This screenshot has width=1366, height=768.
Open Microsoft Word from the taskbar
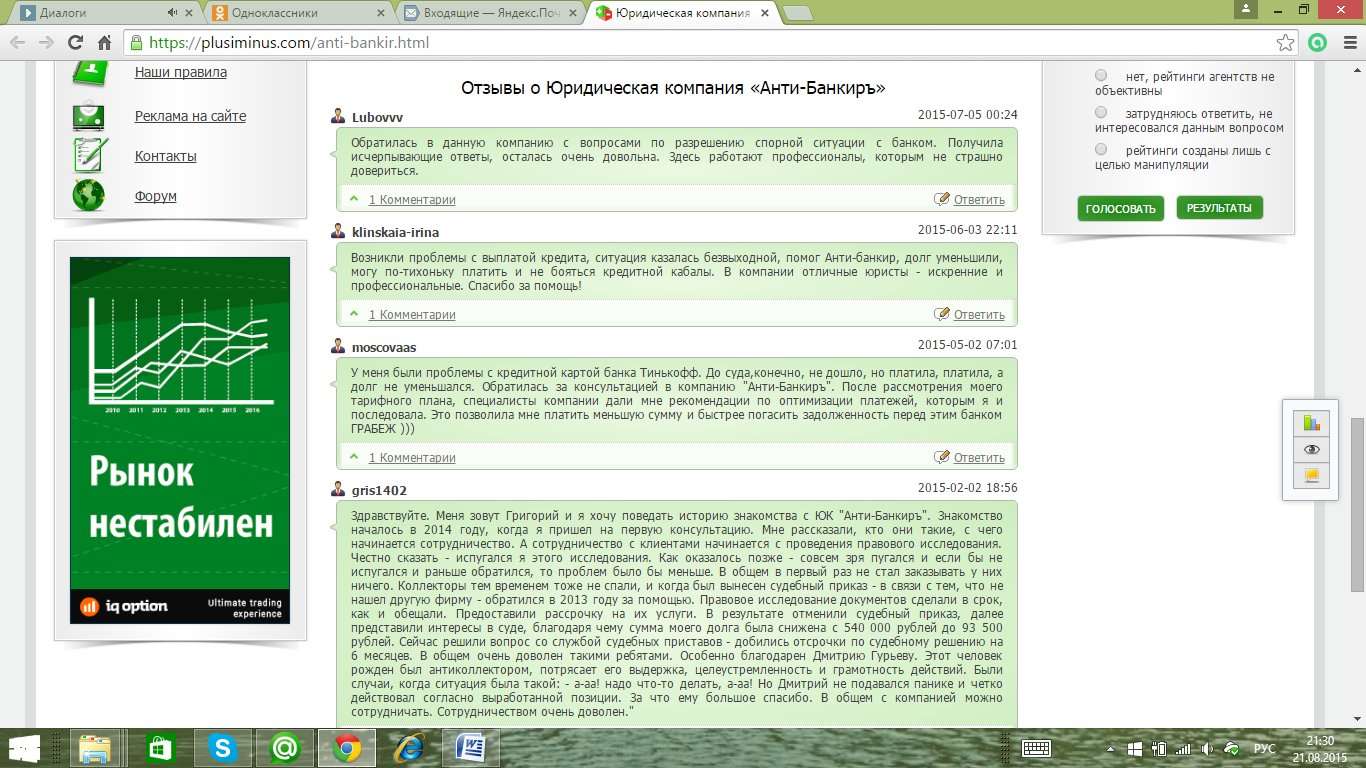(470, 747)
